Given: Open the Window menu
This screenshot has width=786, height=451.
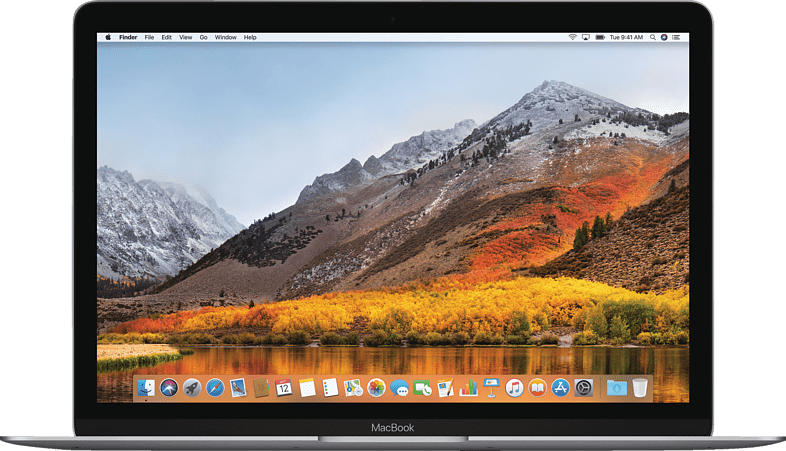Looking at the screenshot, I should click(226, 37).
